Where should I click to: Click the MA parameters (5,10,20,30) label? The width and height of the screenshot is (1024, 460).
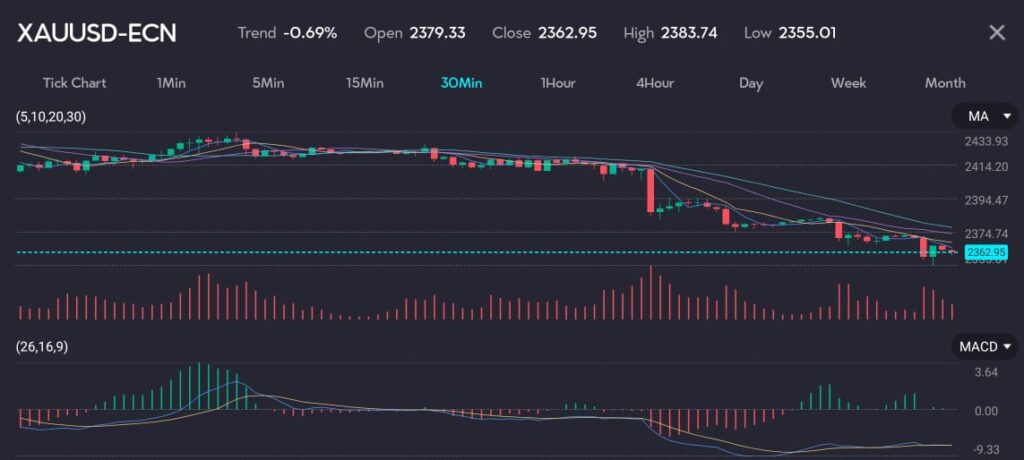[51, 118]
